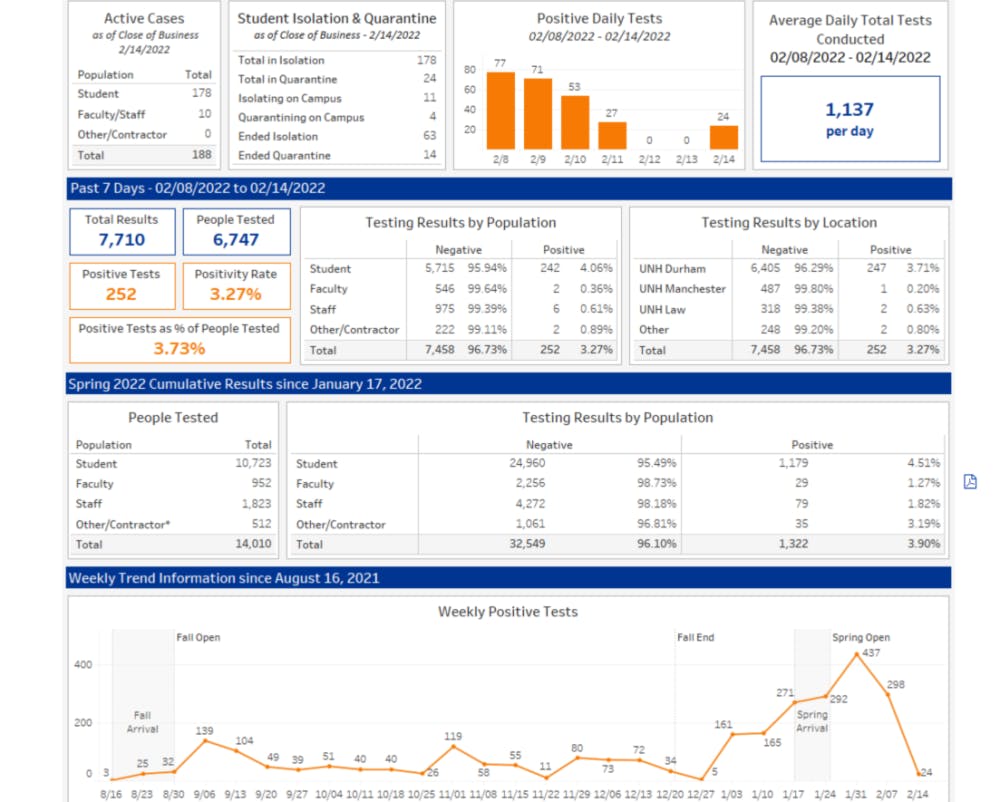Image resolution: width=1000 pixels, height=802 pixels.
Task: Click the Positive Tests 252 card
Action: coord(122,285)
